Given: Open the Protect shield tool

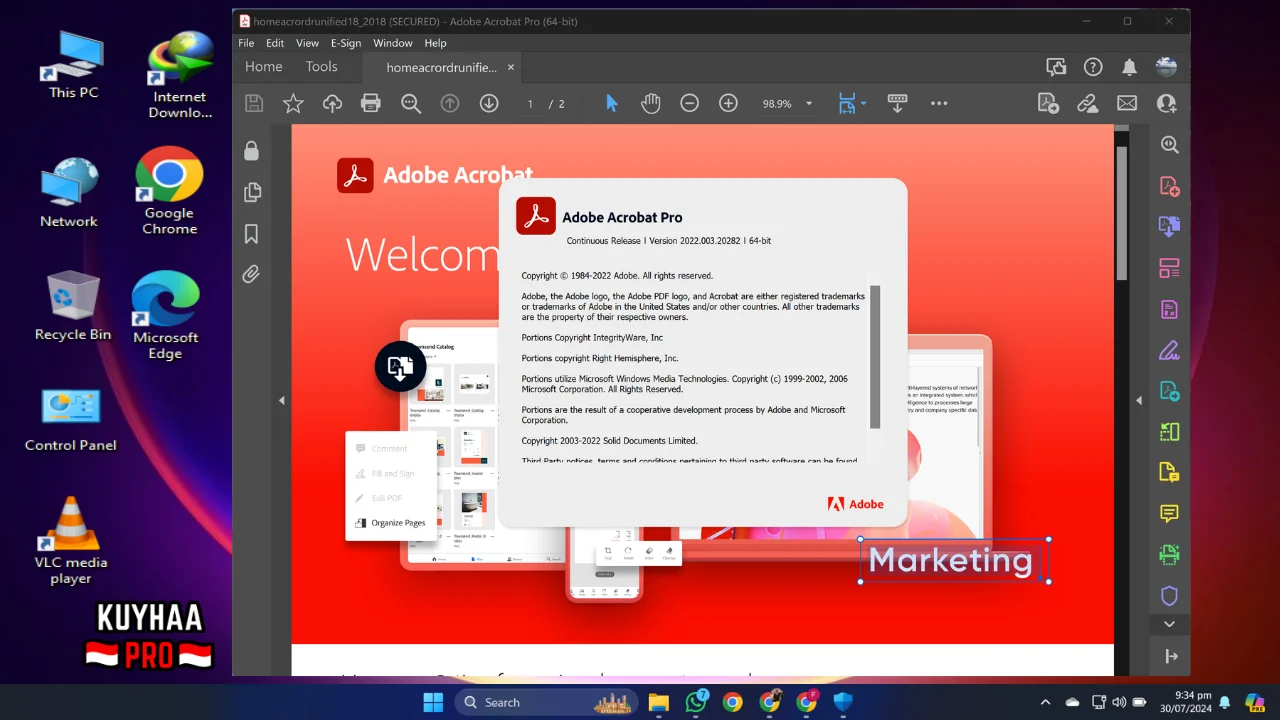Looking at the screenshot, I should click(1169, 596).
